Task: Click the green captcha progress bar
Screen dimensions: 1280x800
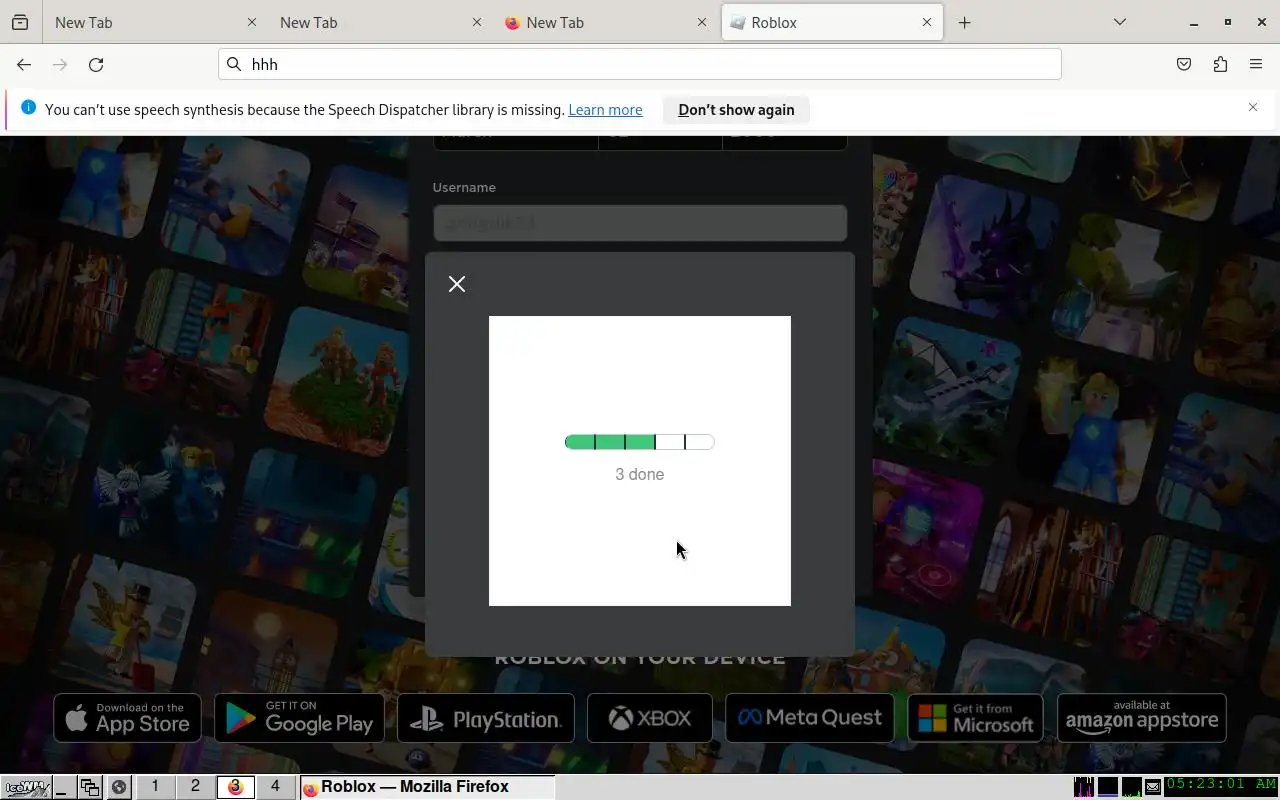Action: click(x=640, y=442)
